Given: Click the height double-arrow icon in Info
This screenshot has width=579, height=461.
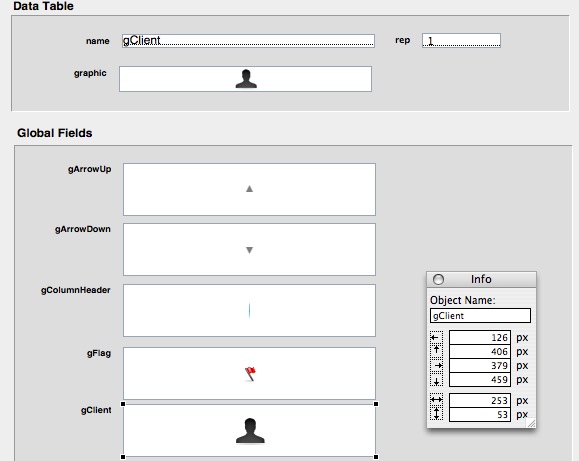Looking at the screenshot, I should click(436, 413).
